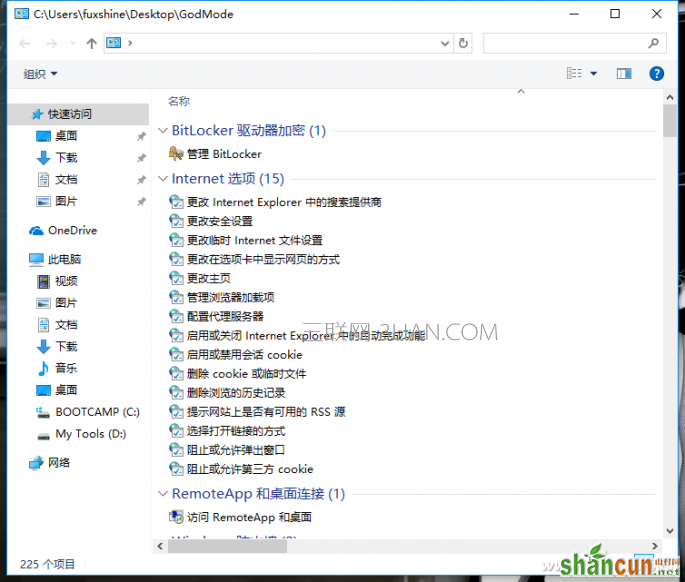Image resolution: width=685 pixels, height=582 pixels.
Task: Open the address bar history dropdown
Action: coord(445,43)
